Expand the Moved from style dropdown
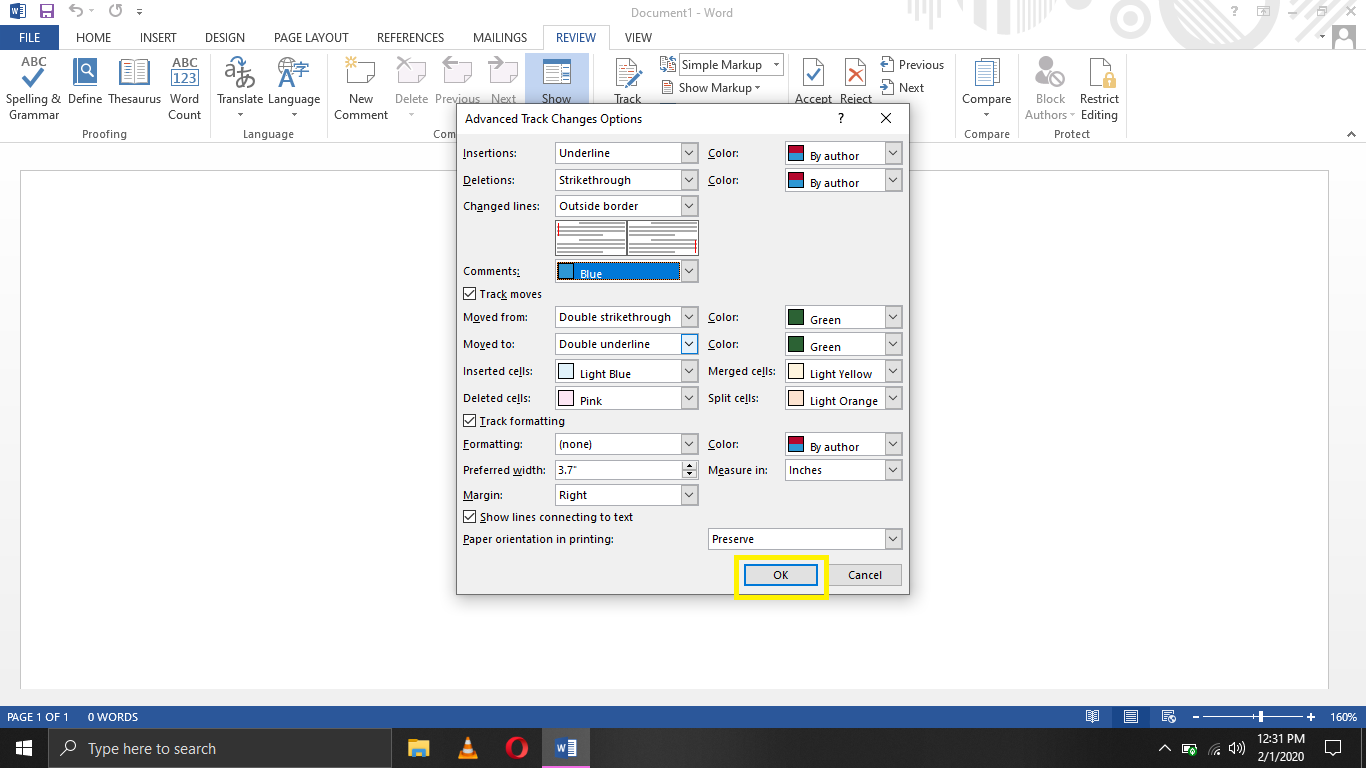1366x768 pixels. [x=688, y=317]
